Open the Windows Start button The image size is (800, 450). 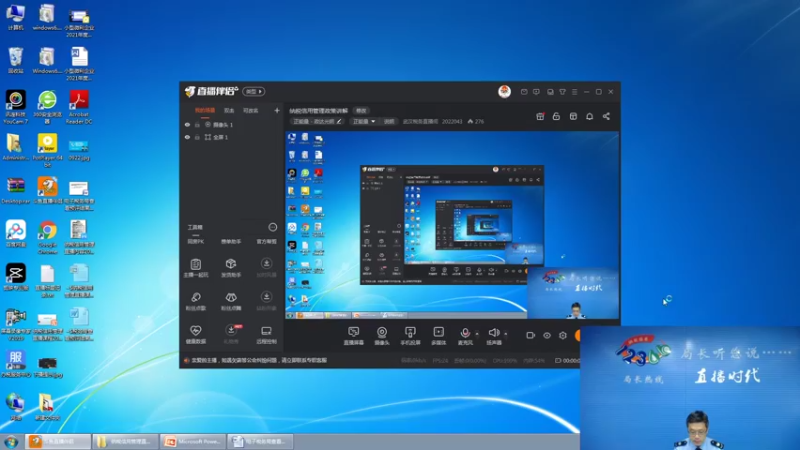[11, 442]
